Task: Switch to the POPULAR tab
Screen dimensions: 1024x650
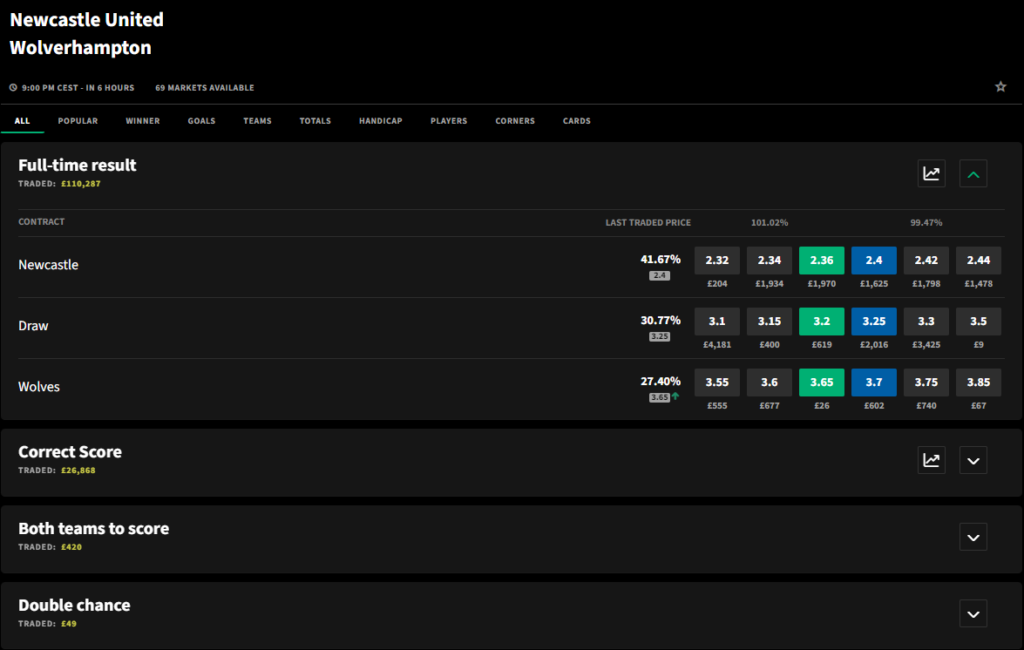Action: tap(78, 121)
